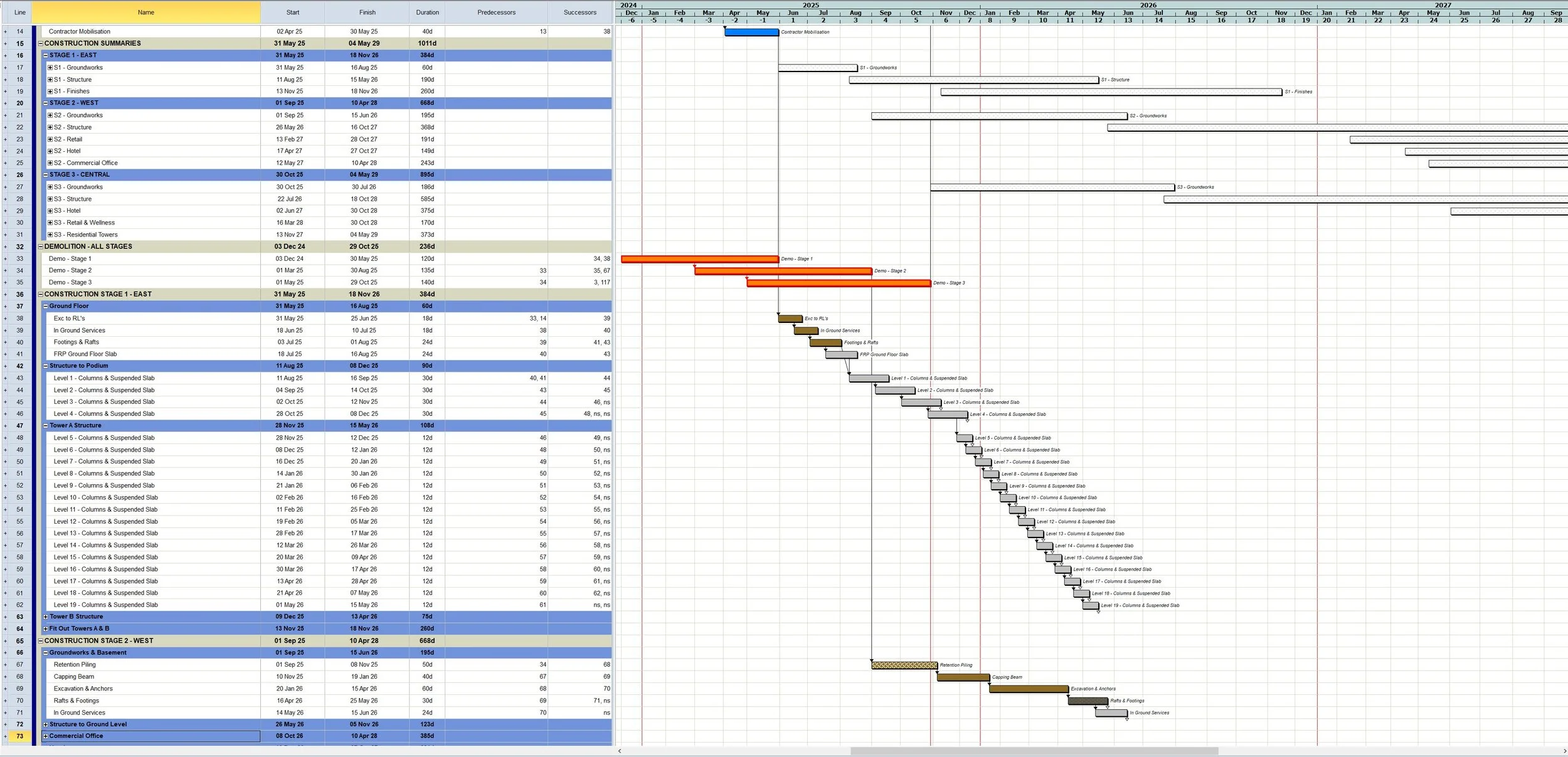1568x757 pixels.
Task: Click the Duration column header
Action: click(x=427, y=13)
